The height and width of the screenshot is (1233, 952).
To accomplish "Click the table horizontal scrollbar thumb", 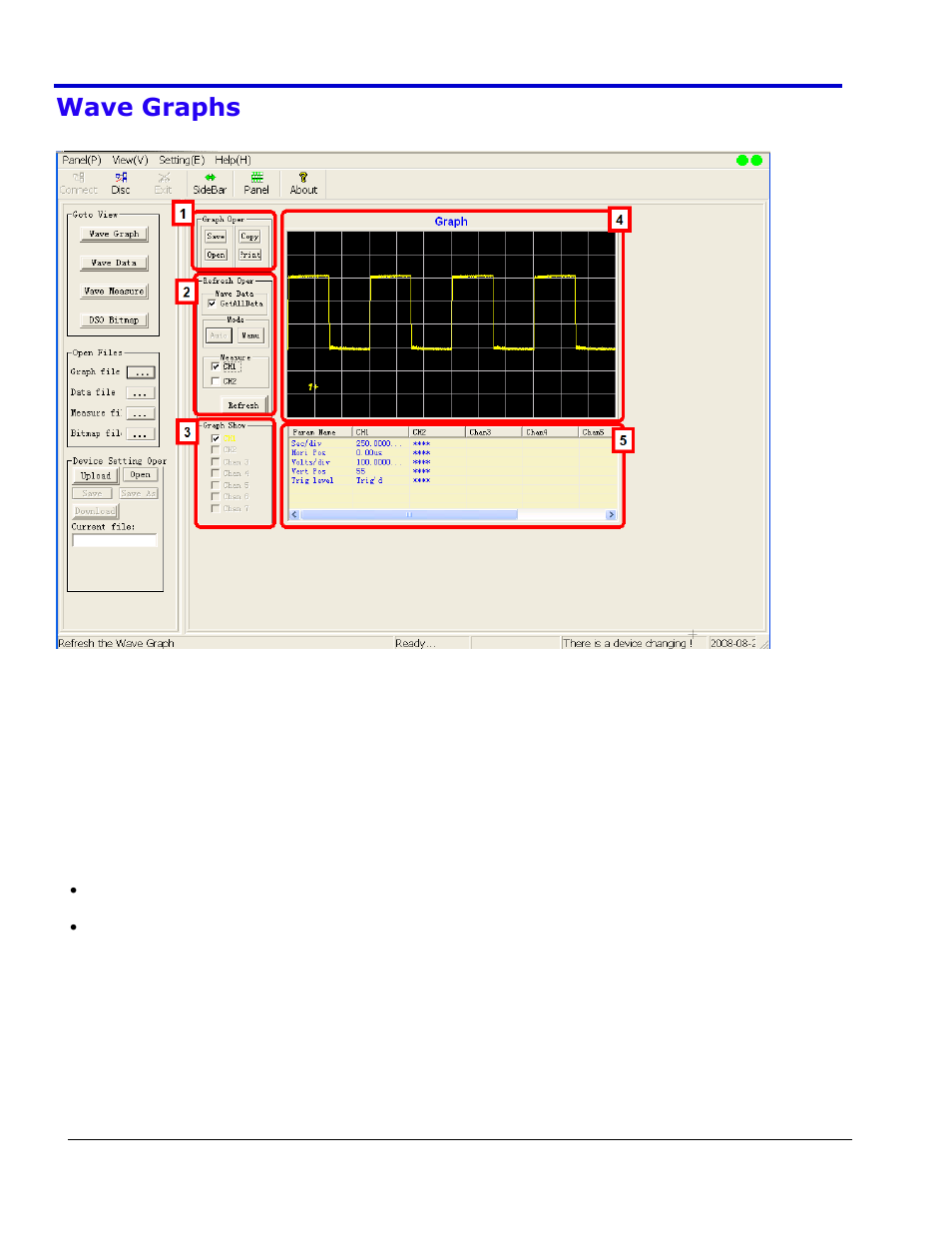I will 408,515.
